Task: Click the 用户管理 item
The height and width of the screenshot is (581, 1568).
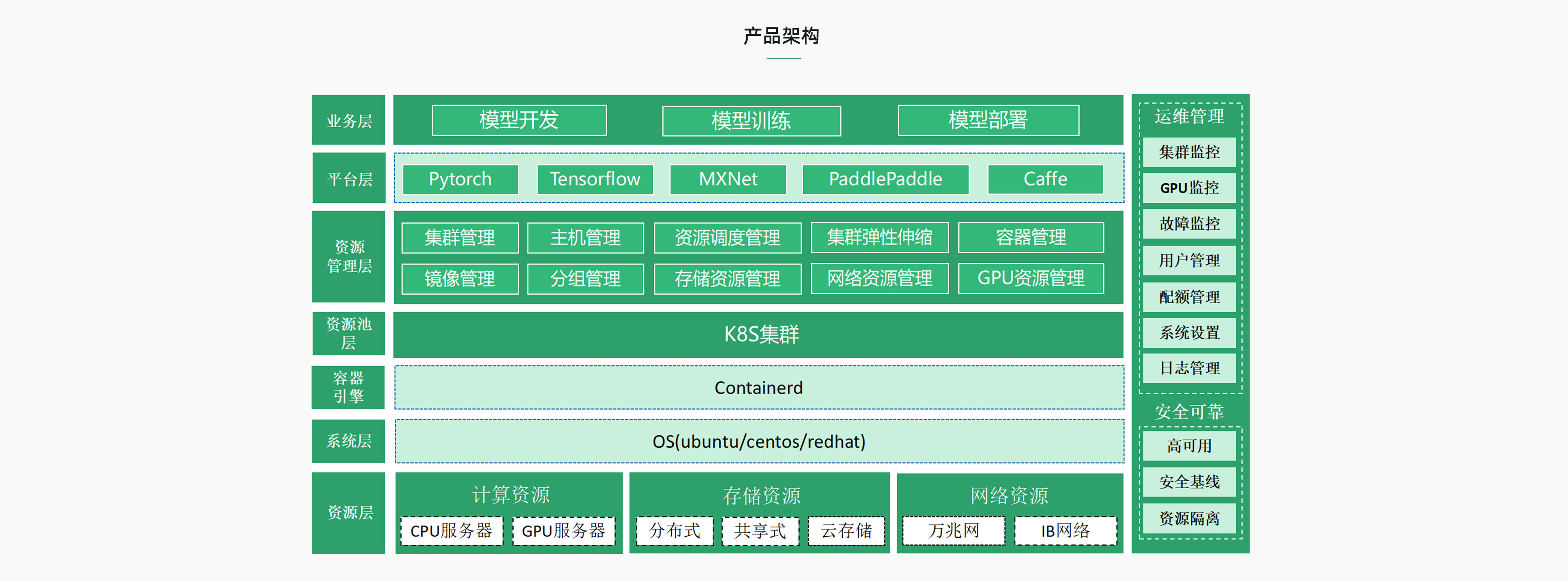Action: 1189,260
